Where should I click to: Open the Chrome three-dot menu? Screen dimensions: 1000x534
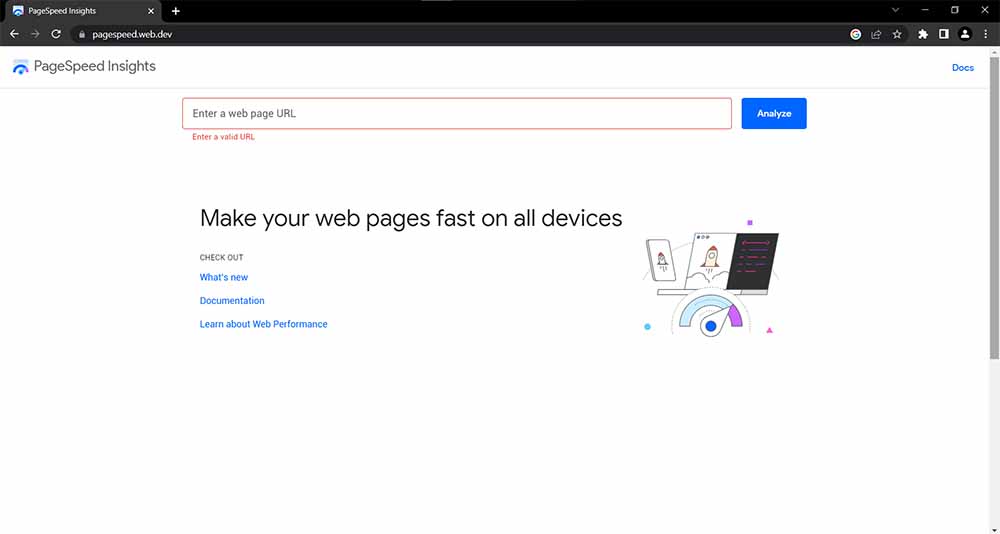coord(985,34)
